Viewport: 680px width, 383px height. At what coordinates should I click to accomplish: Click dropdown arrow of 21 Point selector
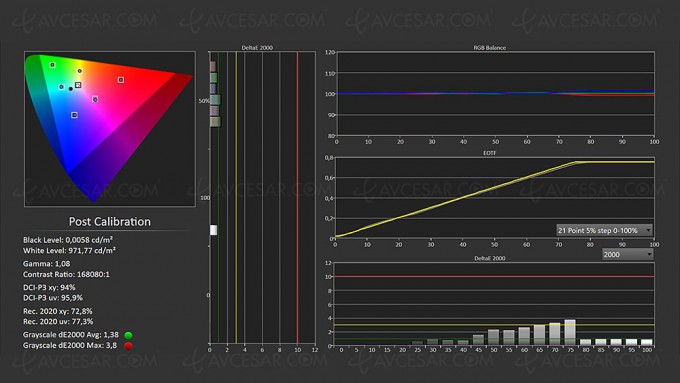tap(648, 230)
